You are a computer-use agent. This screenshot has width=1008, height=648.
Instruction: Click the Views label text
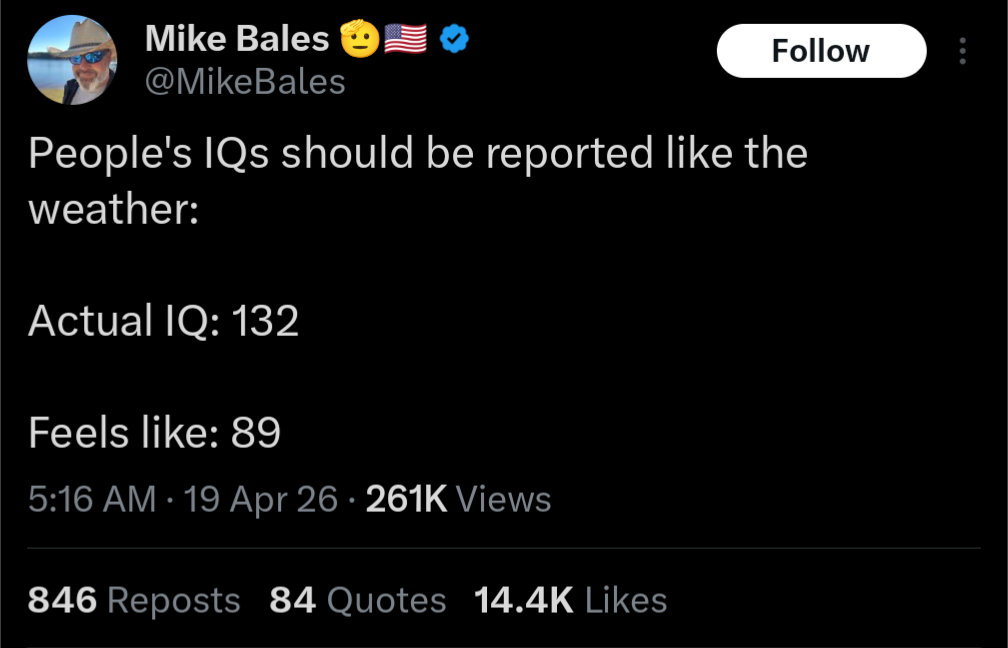[504, 499]
